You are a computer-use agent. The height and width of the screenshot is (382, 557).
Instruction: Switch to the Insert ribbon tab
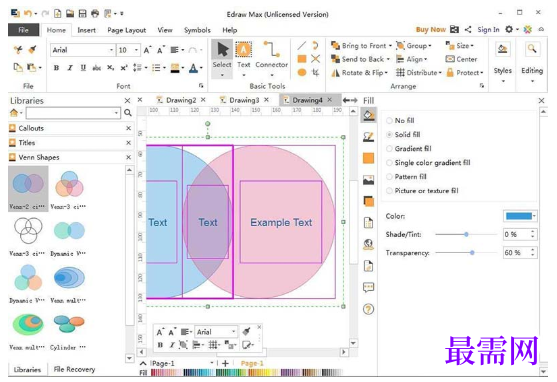(86, 30)
